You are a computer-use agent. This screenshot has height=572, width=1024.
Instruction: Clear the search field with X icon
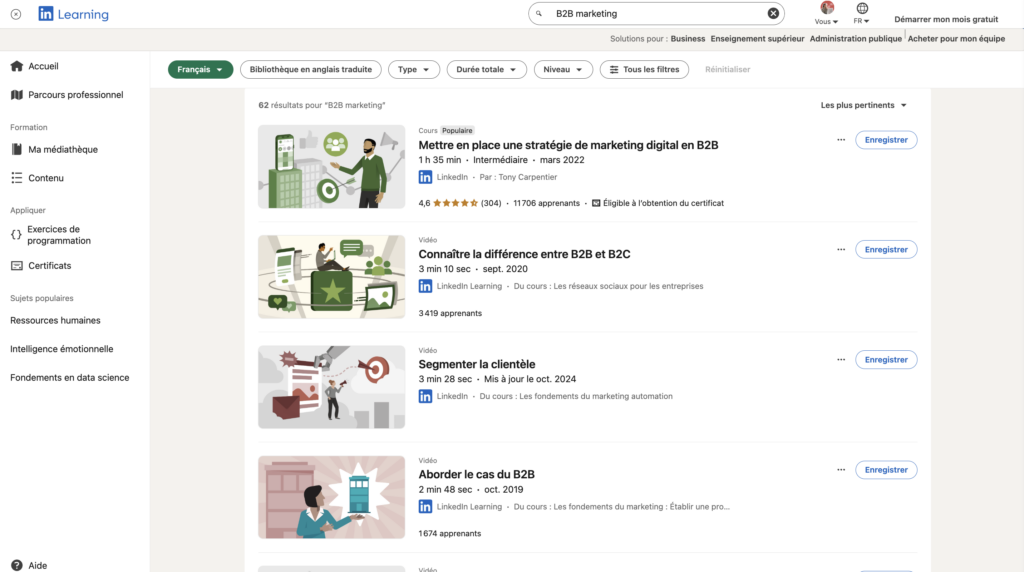773,14
